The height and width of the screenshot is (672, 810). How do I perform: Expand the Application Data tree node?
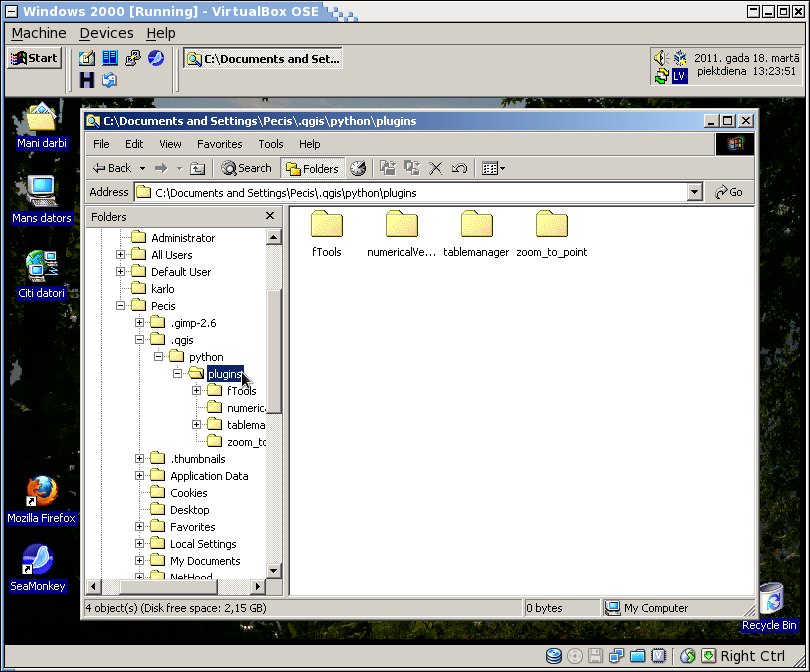(139, 476)
